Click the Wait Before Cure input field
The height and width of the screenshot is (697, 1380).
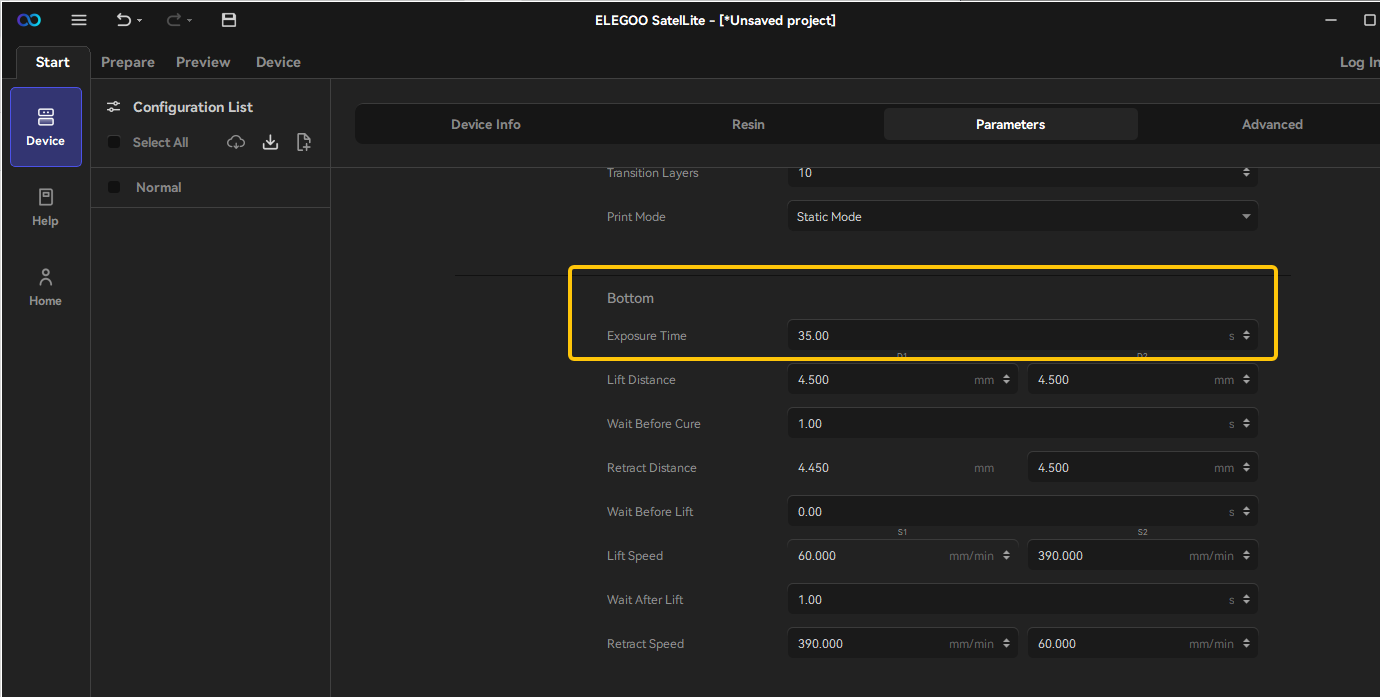click(1022, 424)
